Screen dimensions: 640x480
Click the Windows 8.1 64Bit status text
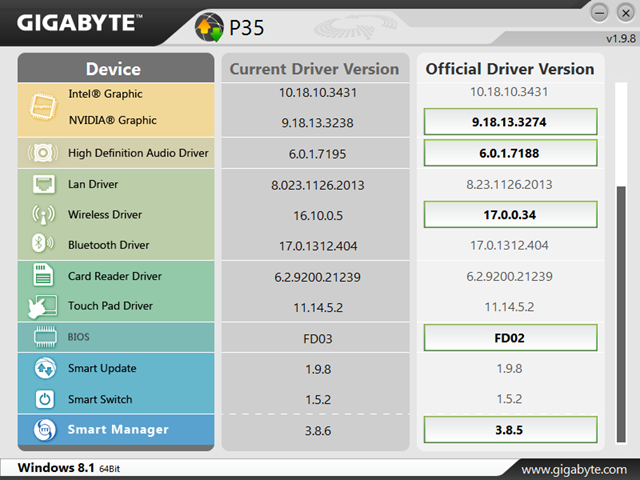(69, 468)
